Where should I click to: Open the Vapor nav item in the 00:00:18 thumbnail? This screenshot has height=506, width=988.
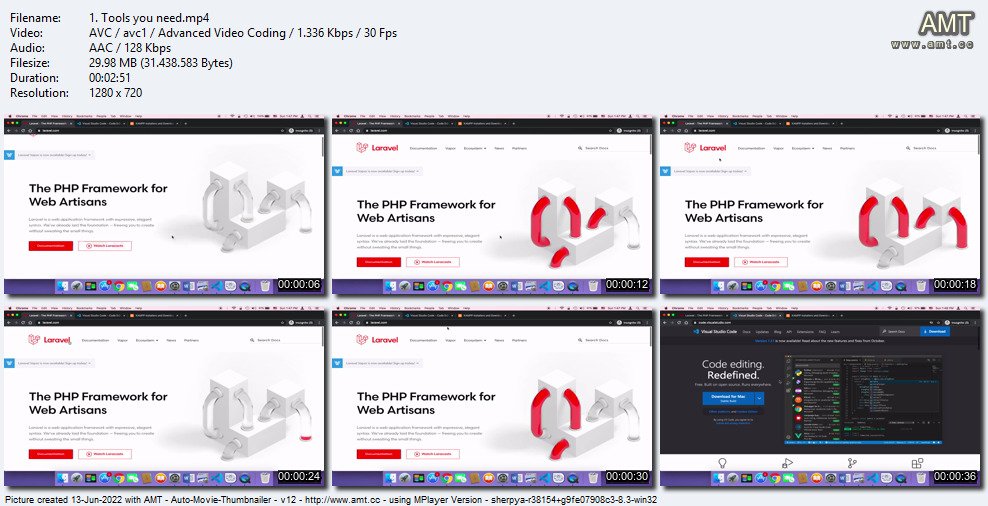tap(778, 148)
